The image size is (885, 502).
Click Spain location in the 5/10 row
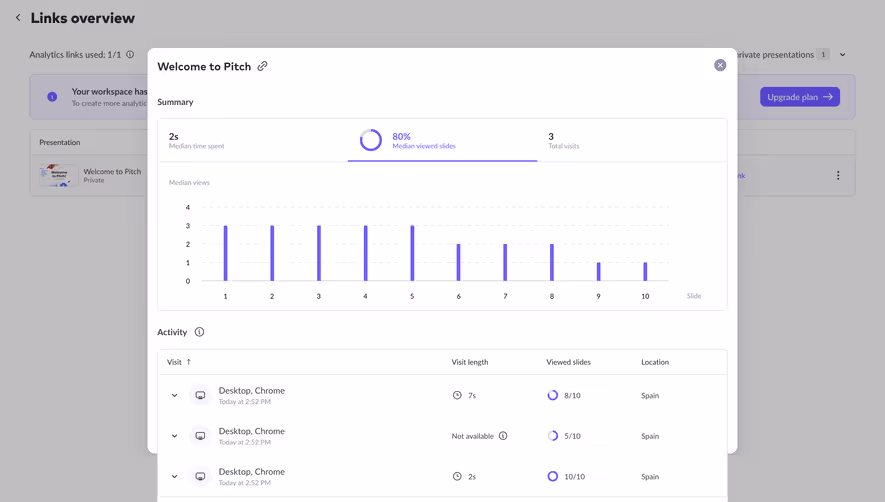(x=650, y=436)
